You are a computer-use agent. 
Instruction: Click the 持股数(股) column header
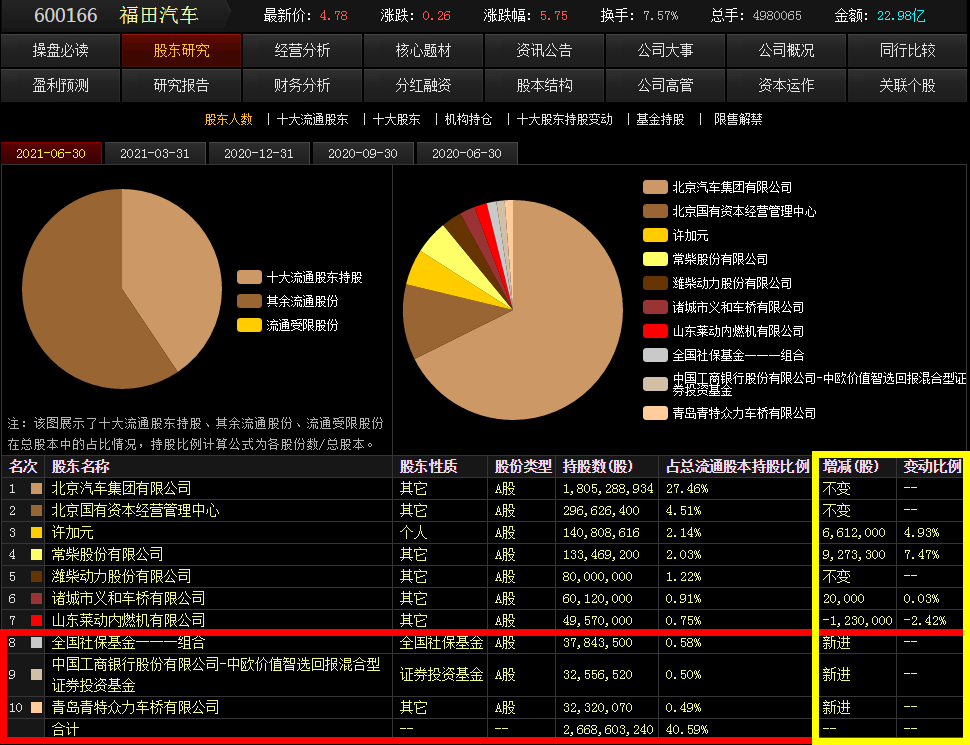(x=597, y=467)
